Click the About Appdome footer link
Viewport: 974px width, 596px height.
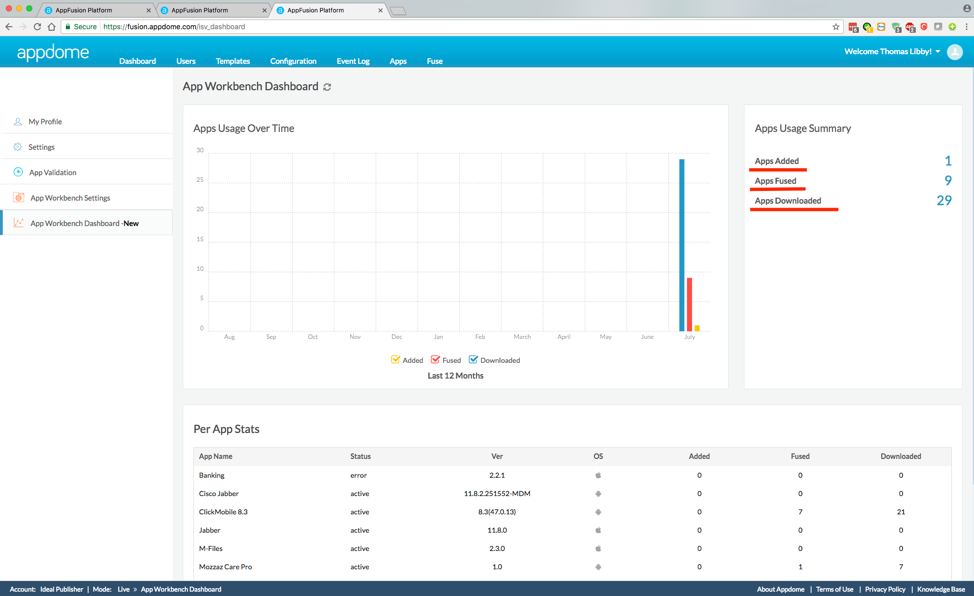(x=780, y=589)
